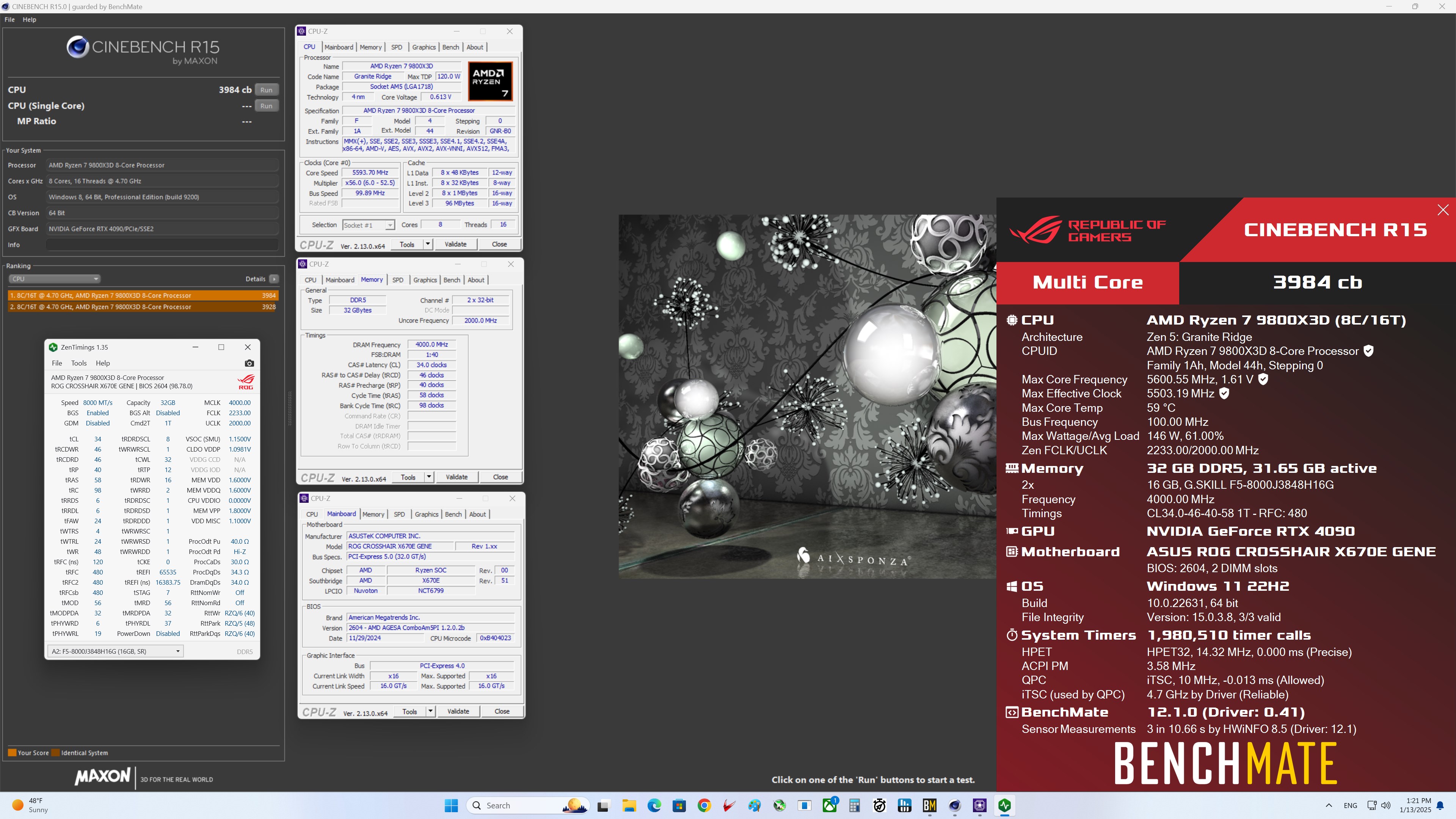Launch File Explorer from the taskbar
This screenshot has height=819, width=1456.
pos(629,805)
